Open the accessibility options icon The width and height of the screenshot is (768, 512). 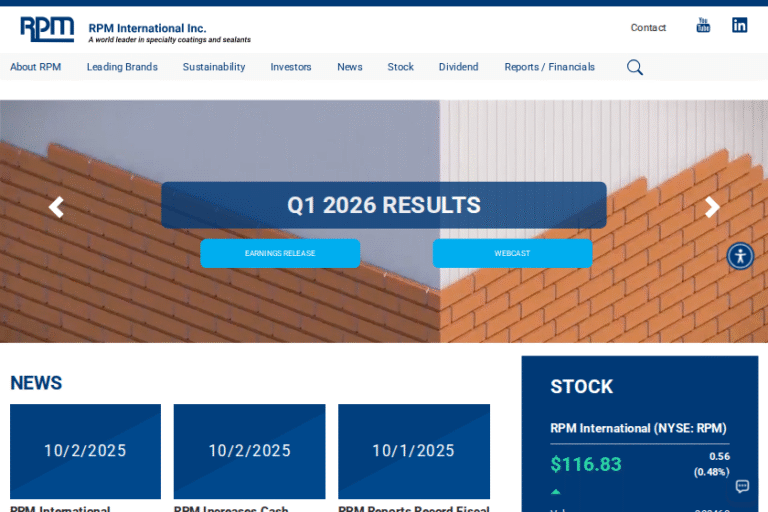click(740, 256)
